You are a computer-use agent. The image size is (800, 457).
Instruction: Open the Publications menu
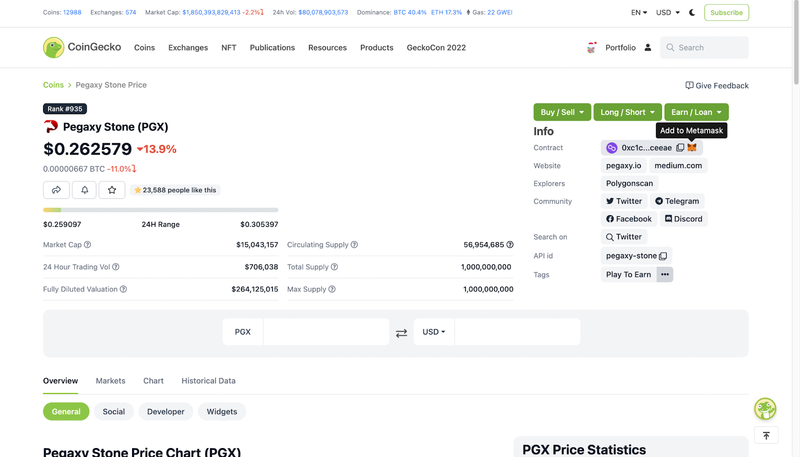[272, 47]
